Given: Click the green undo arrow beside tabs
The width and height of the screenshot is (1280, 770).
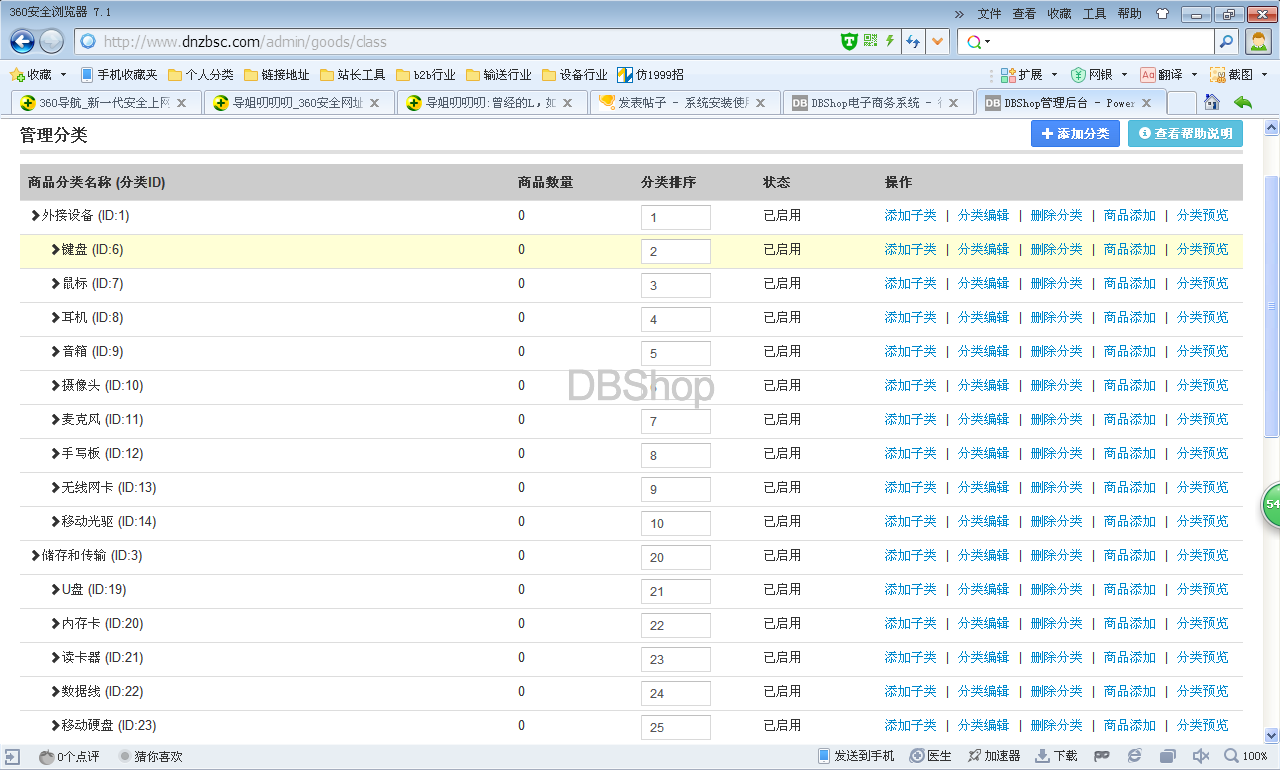Looking at the screenshot, I should coord(1243,102).
